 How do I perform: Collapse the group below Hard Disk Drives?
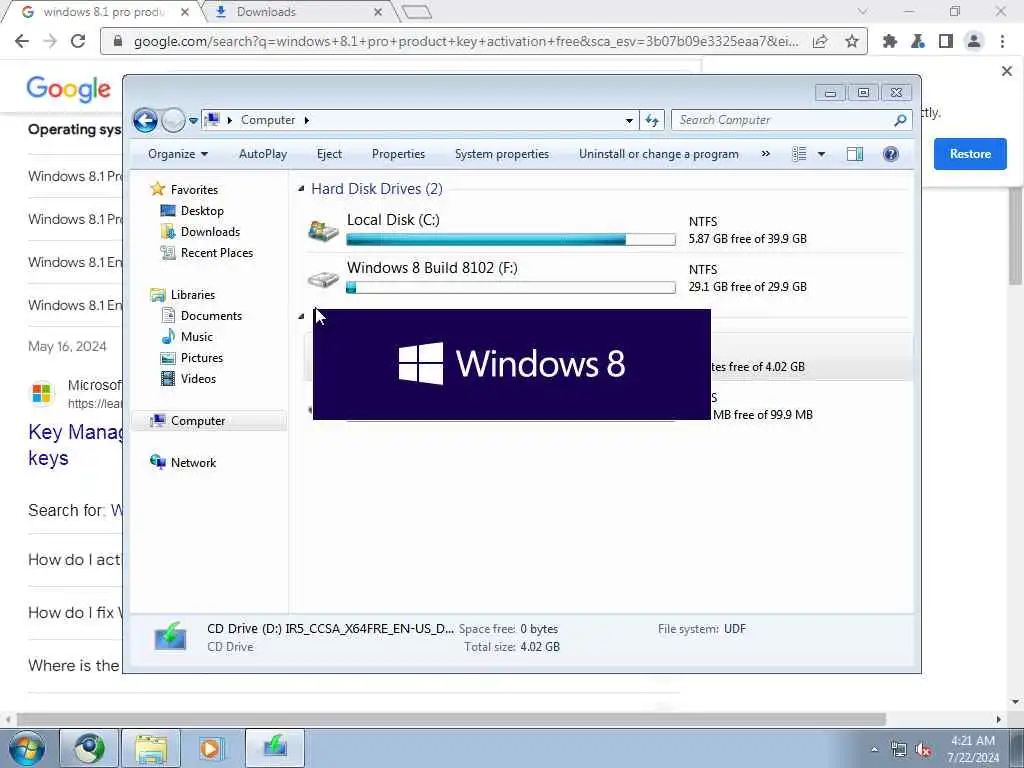click(301, 316)
